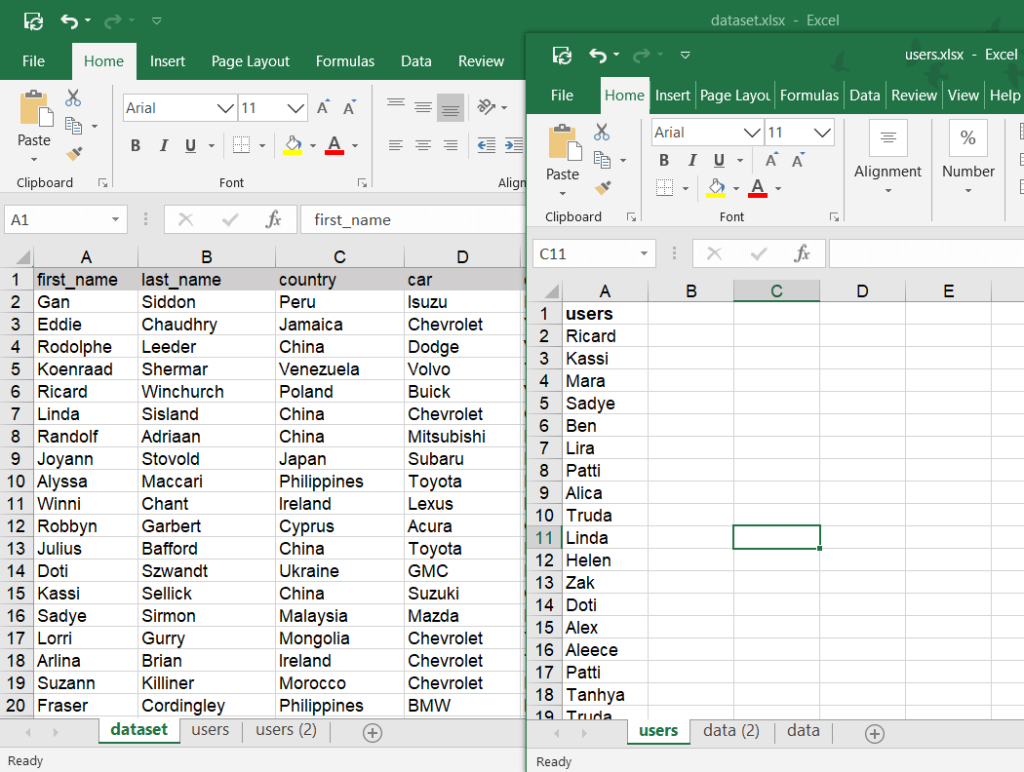Click the Insert Function fx icon in dataset window
Viewport: 1024px width, 772px height.
tap(273, 219)
